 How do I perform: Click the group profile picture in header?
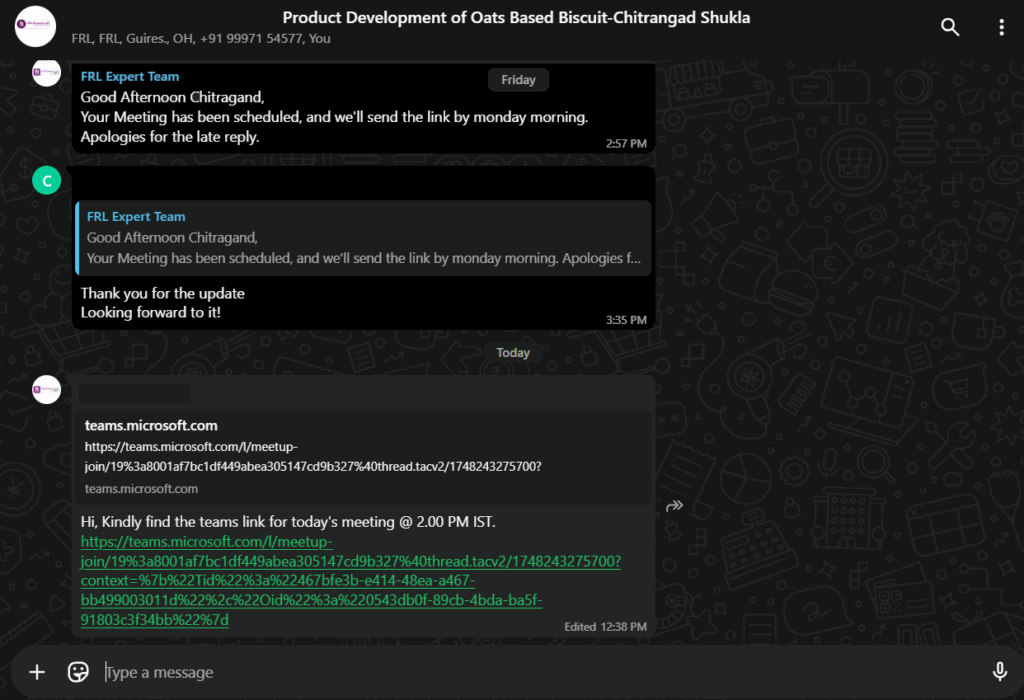(x=35, y=26)
